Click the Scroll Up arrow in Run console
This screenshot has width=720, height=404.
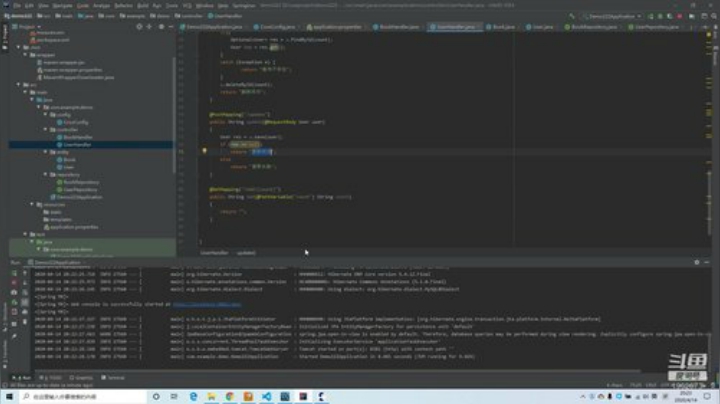[25, 273]
